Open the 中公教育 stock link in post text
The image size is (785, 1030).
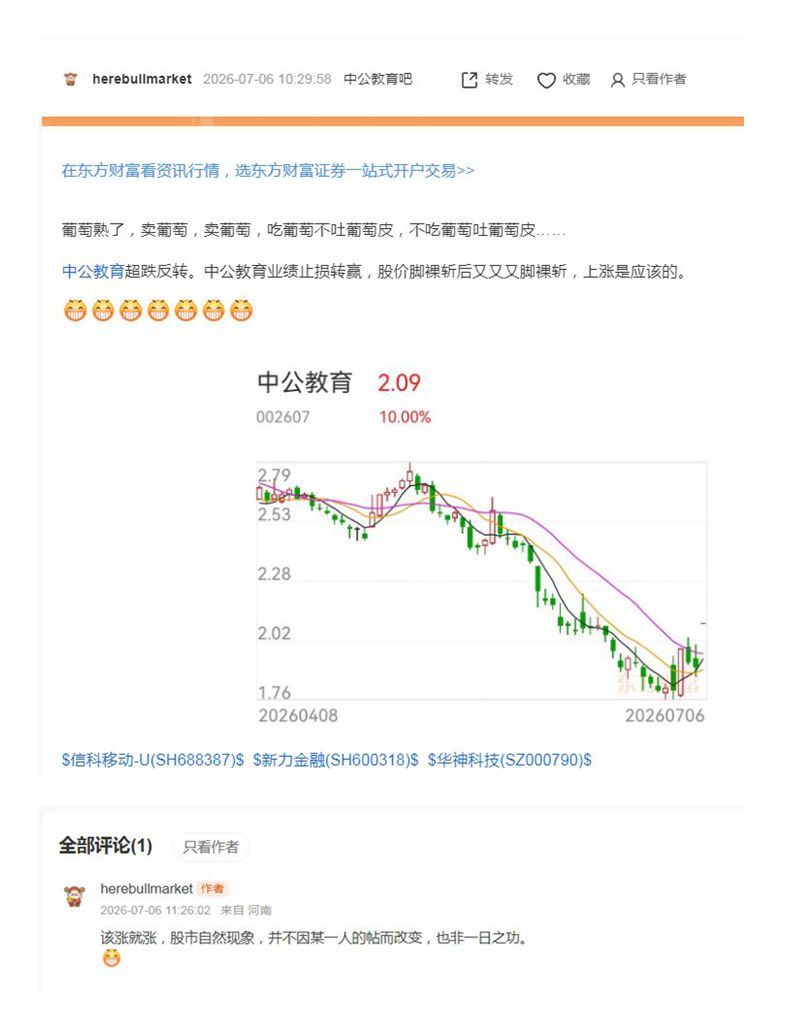tap(93, 271)
